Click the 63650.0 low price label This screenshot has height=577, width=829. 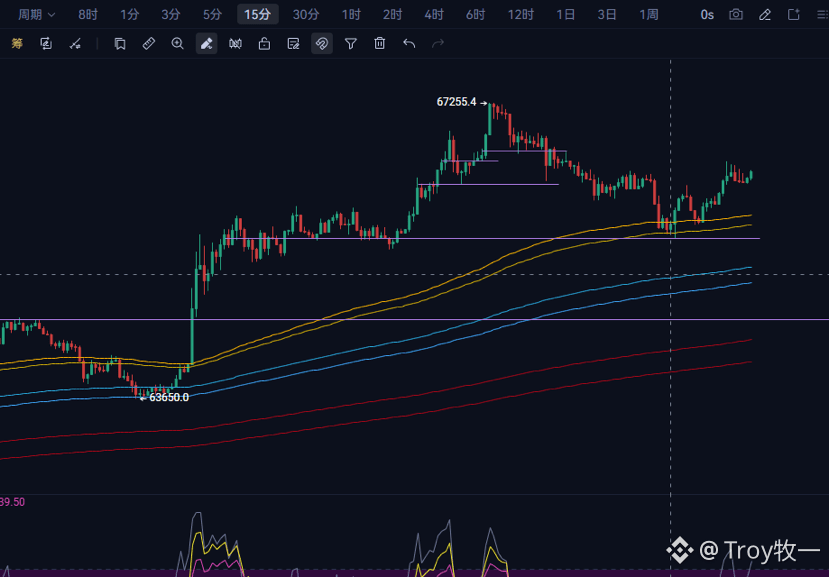click(169, 397)
